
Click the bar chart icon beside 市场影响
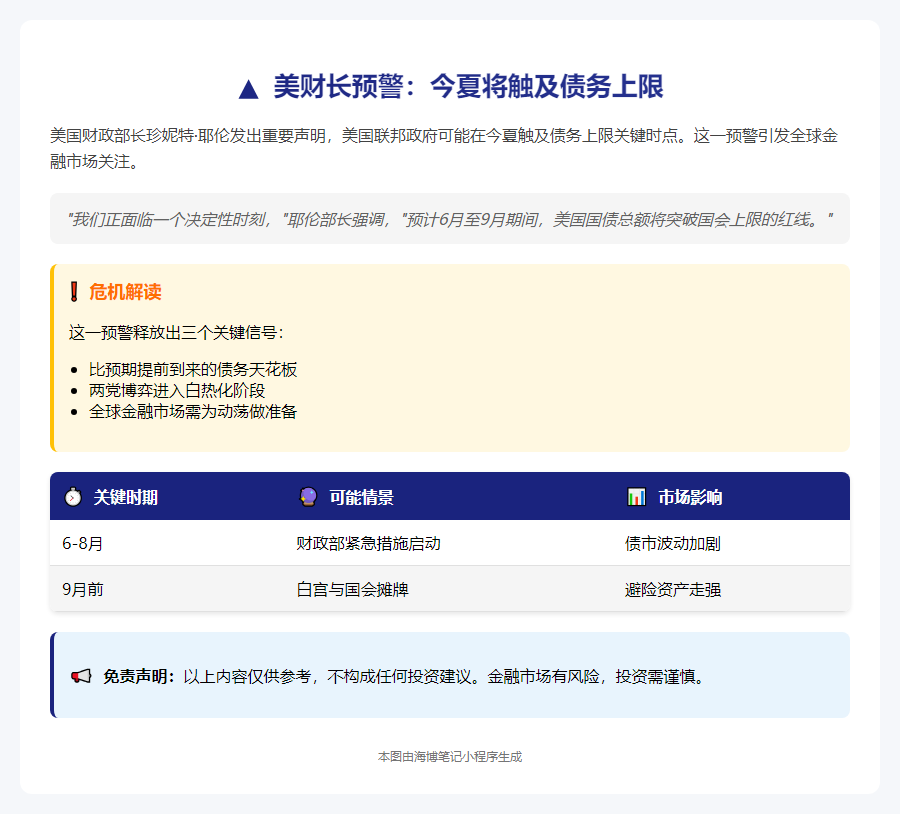[x=636, y=497]
